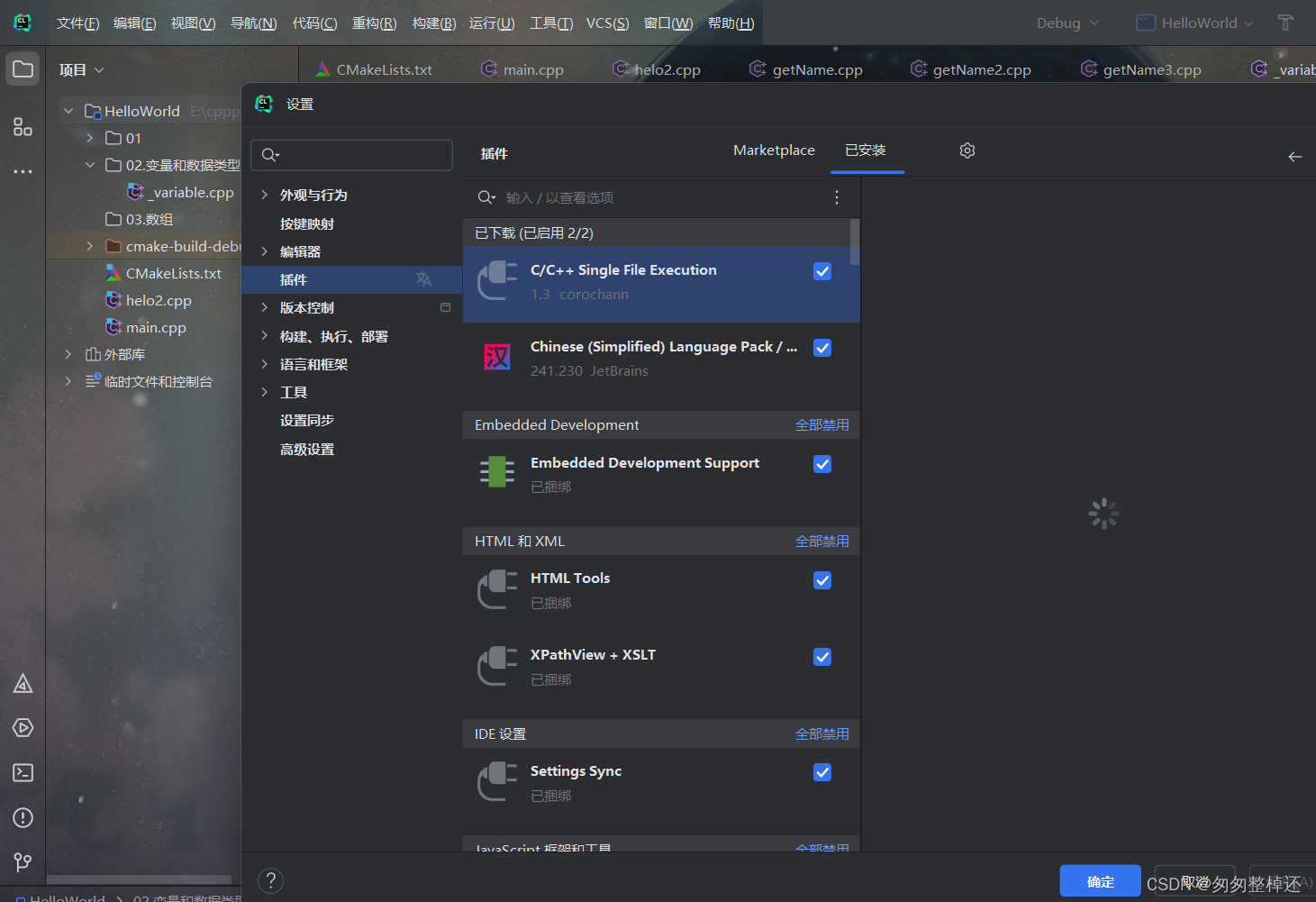Click the back arrow in settings dialog
The image size is (1316, 902).
(1295, 157)
